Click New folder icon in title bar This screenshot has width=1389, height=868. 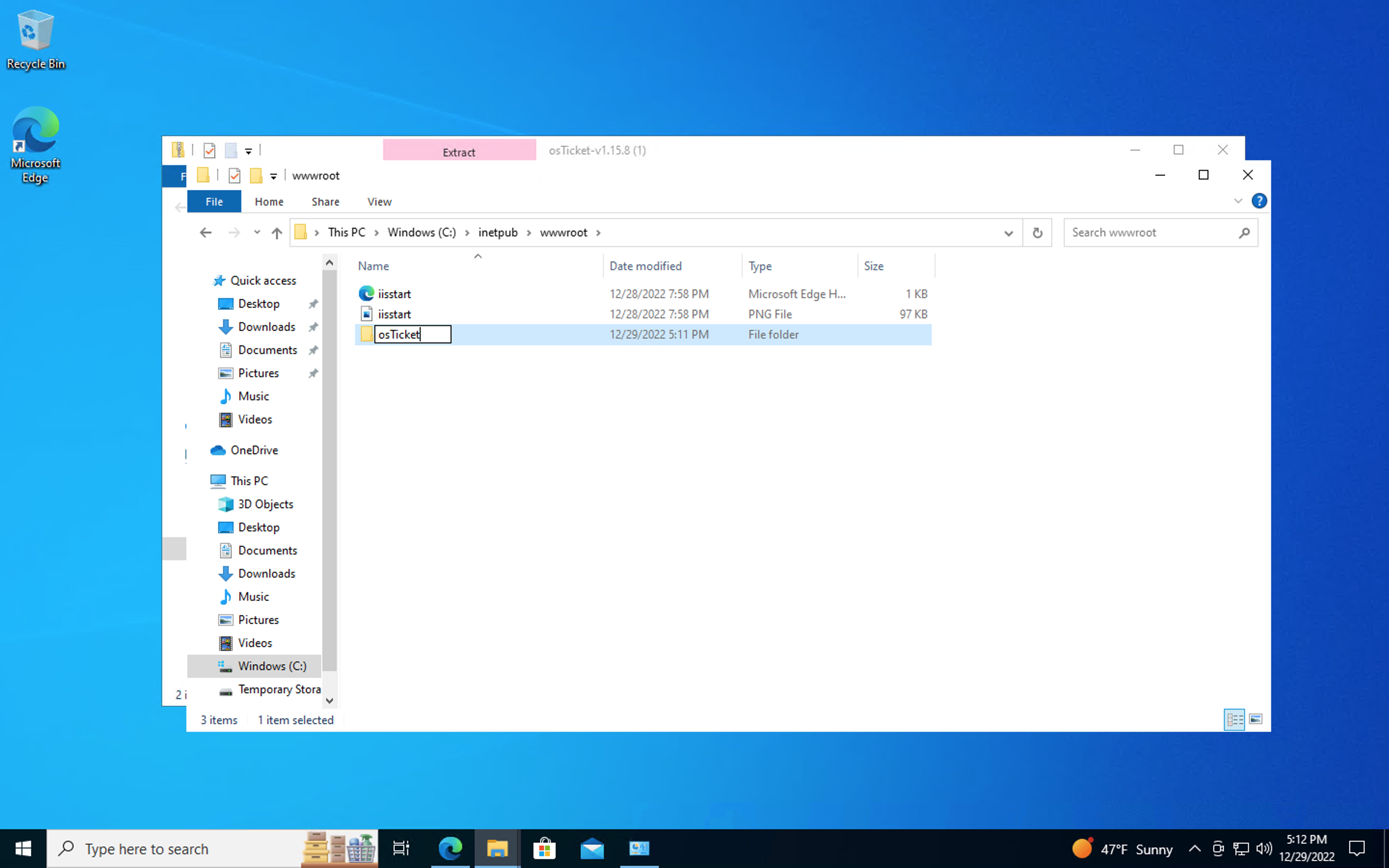click(x=256, y=176)
